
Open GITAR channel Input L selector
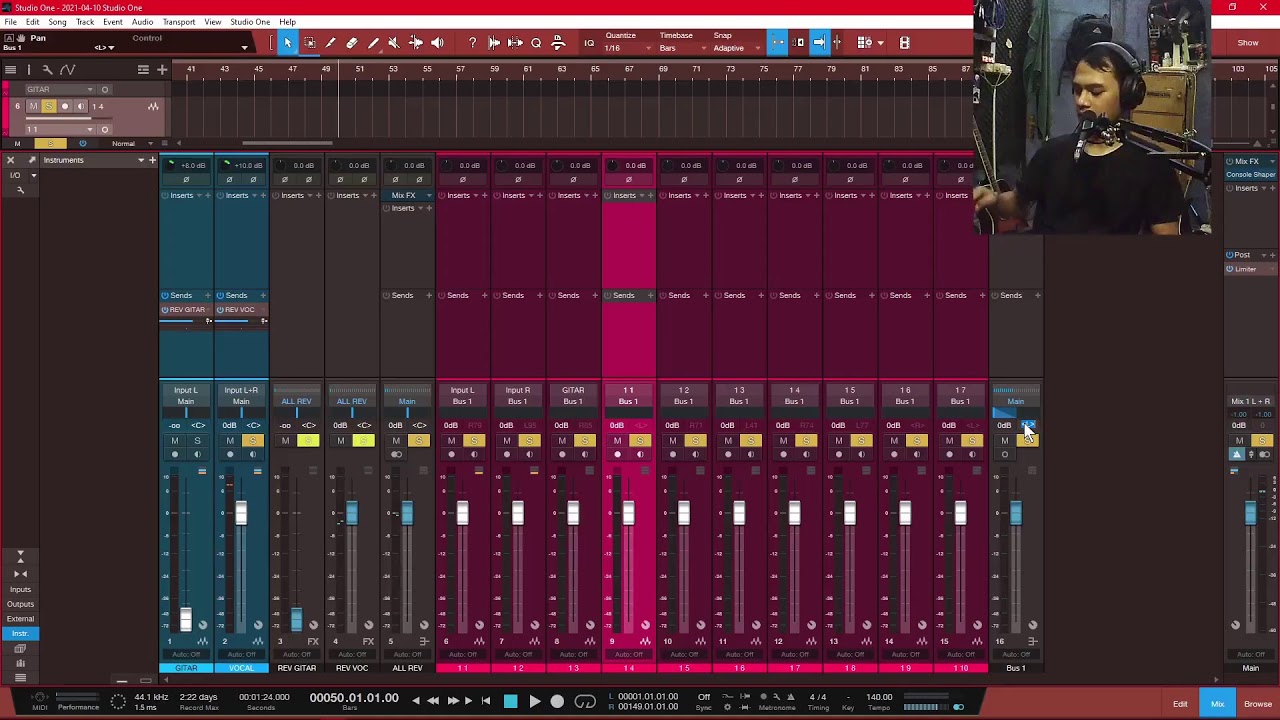(x=186, y=390)
